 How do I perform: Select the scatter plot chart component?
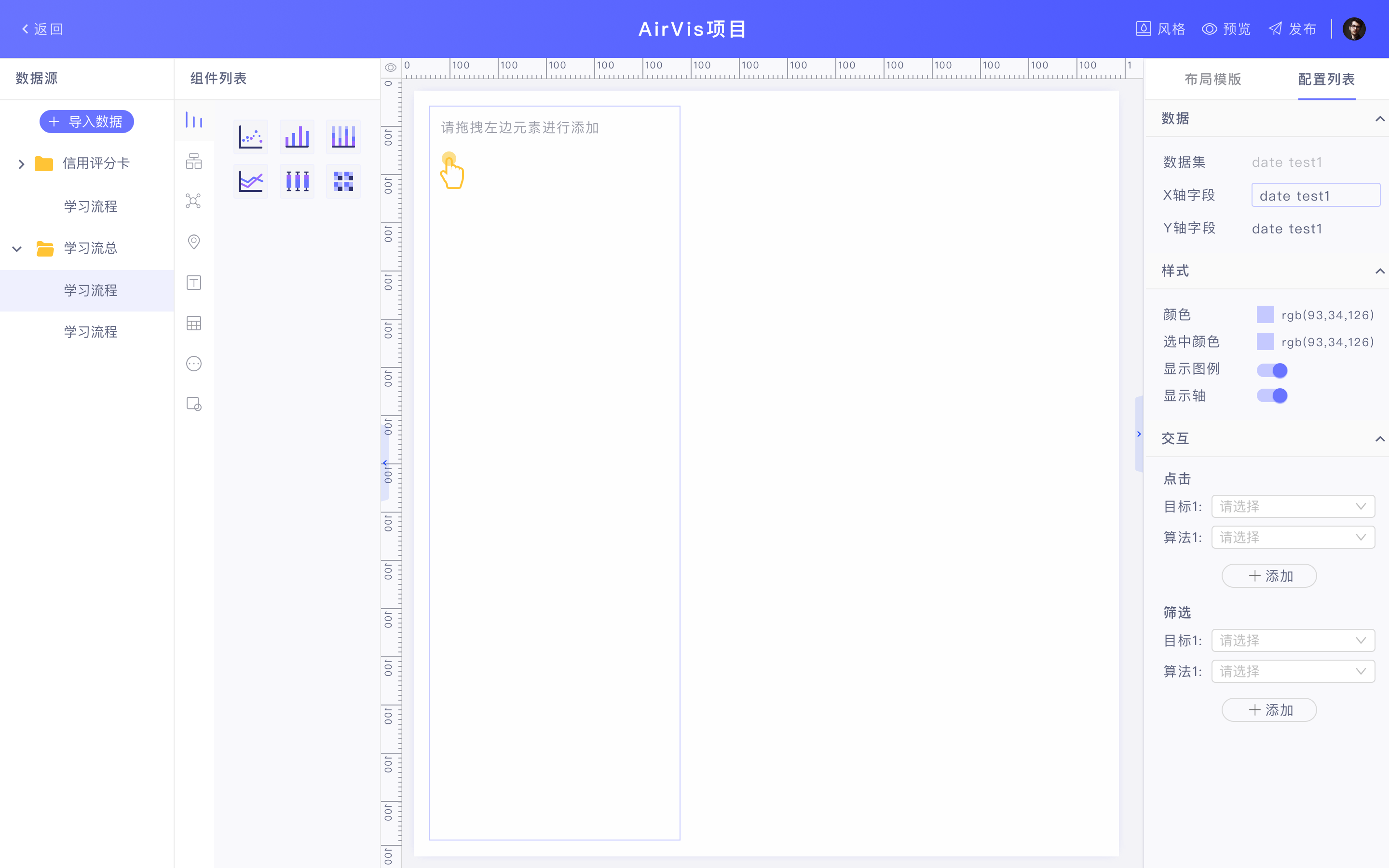(x=251, y=136)
